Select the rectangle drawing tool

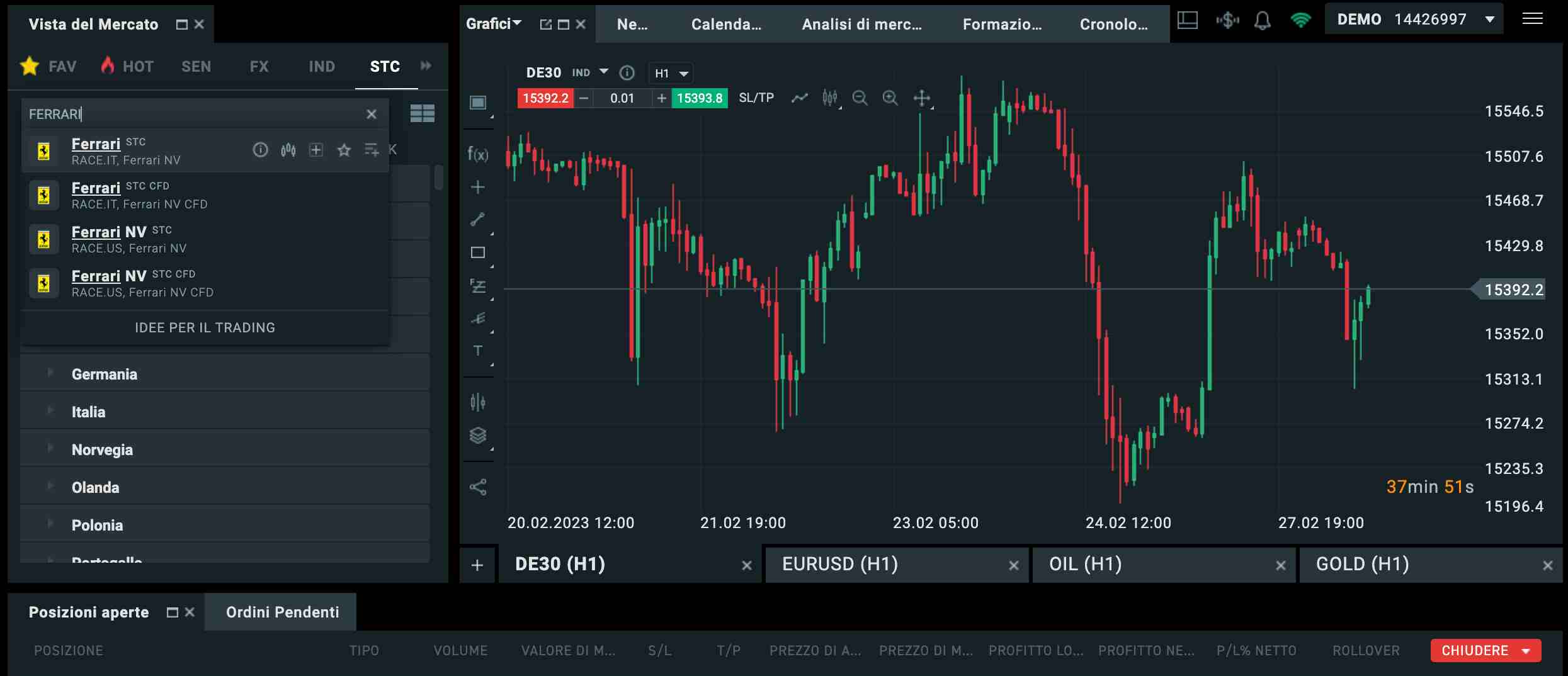pos(477,253)
